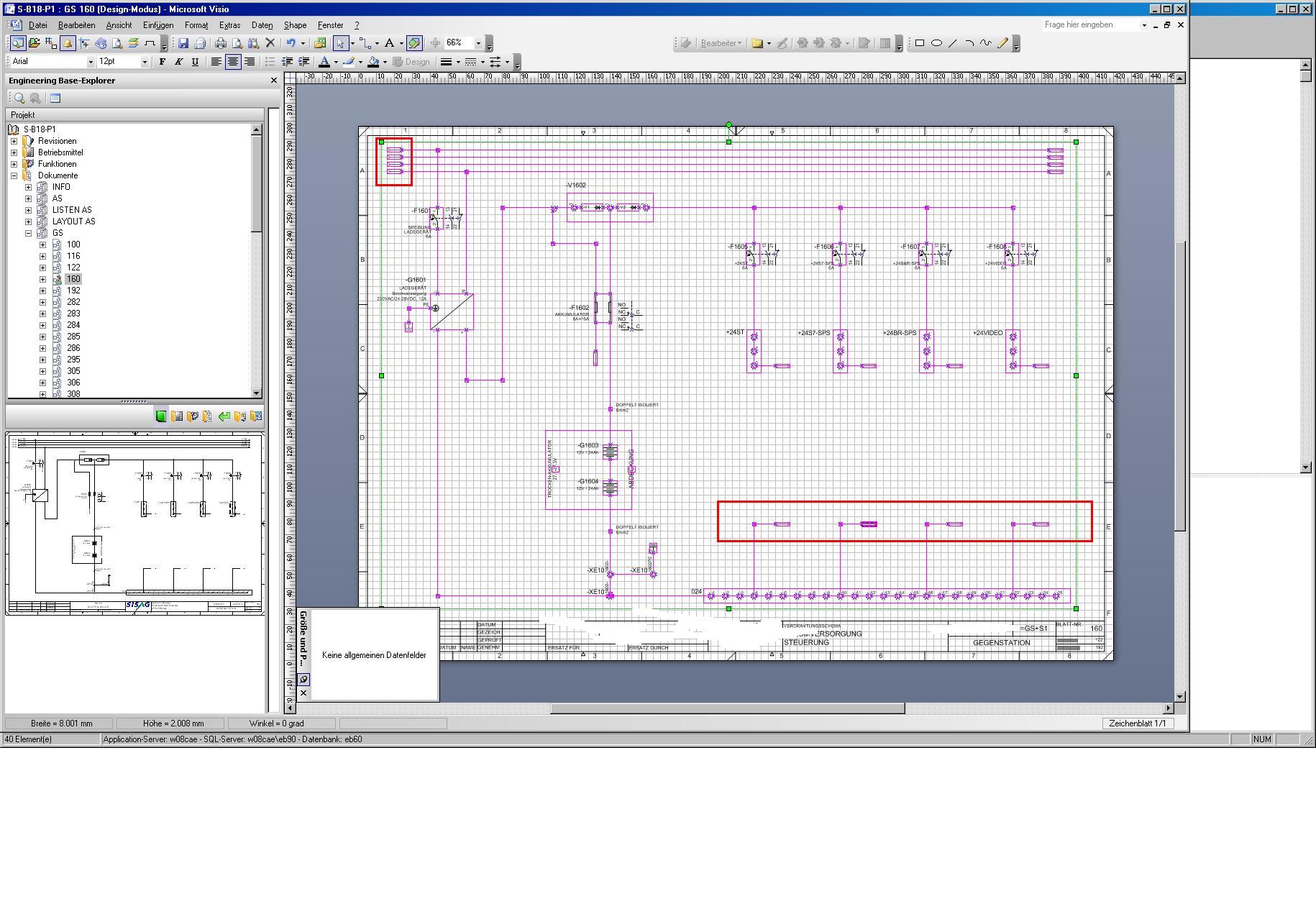The height and width of the screenshot is (904, 1316).
Task: Open the New Comment sticky note icon
Action: (x=757, y=43)
